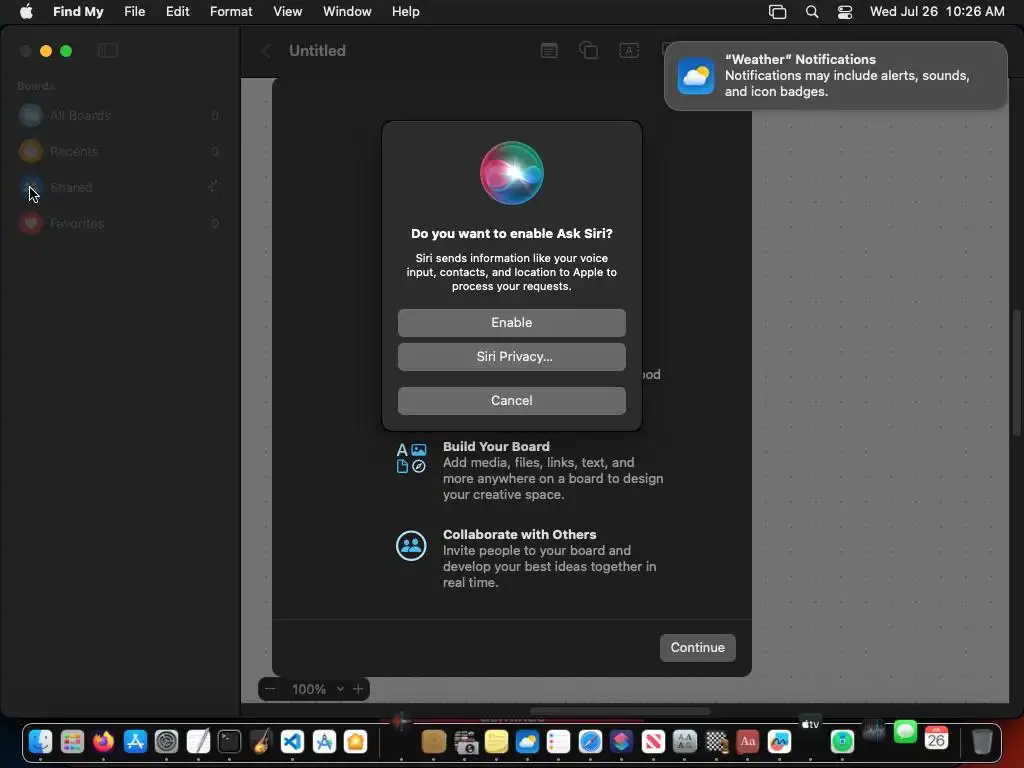Open Firefox from the Dock
This screenshot has height=768, width=1024.
tap(103, 741)
